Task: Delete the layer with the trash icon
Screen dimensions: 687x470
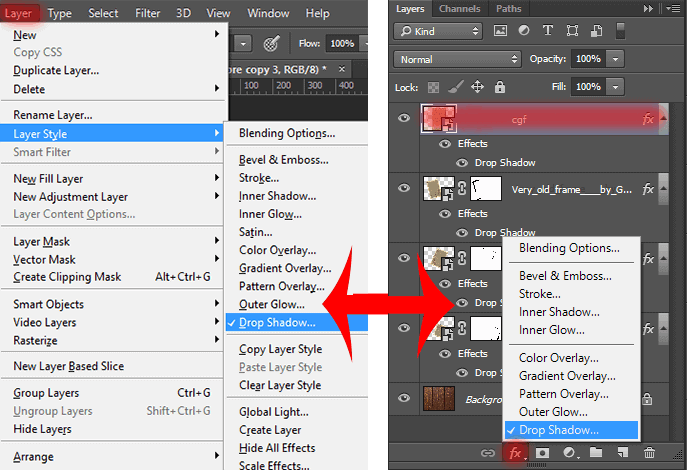Action: (x=649, y=452)
